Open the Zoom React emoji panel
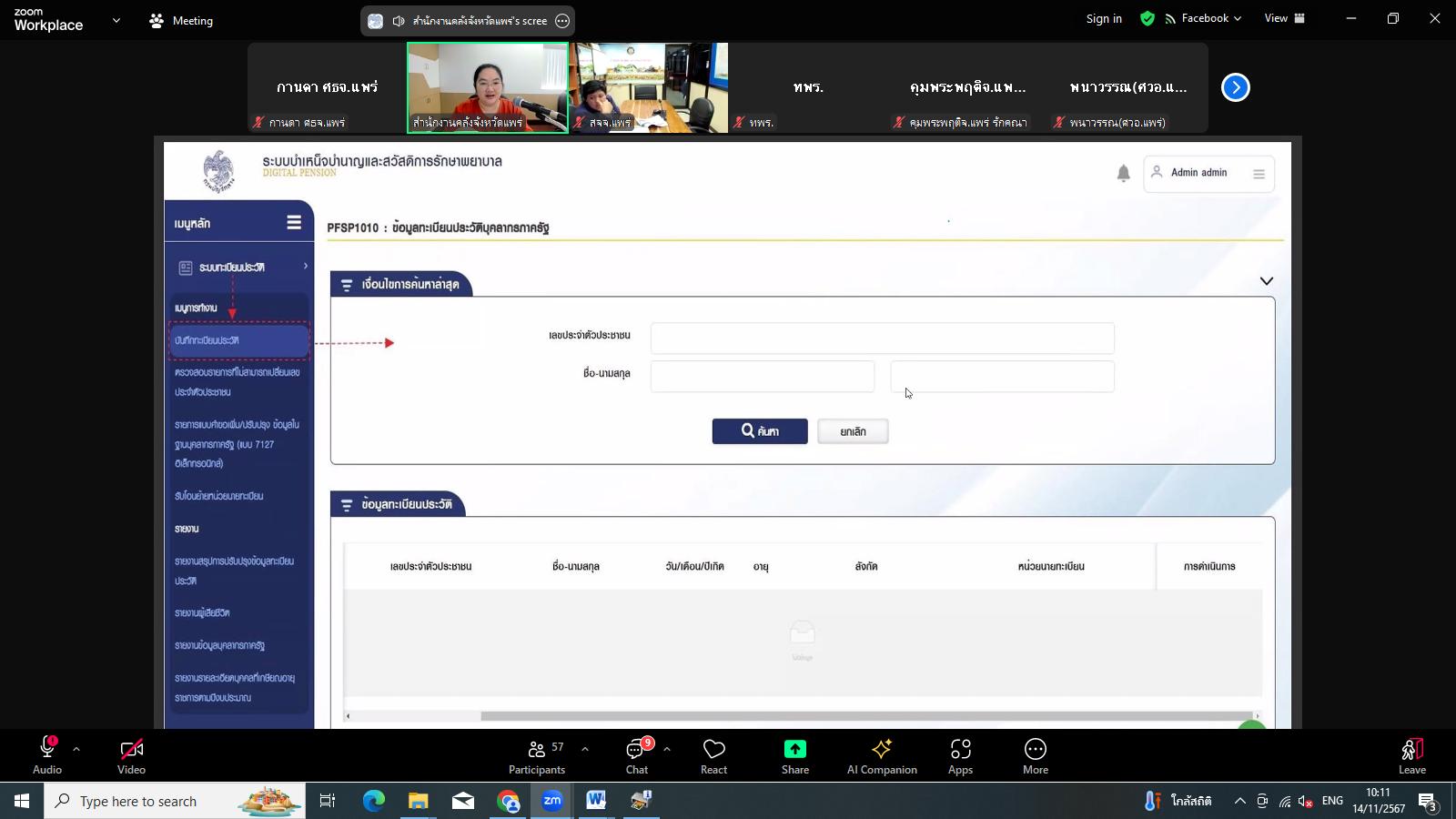The height and width of the screenshot is (819, 1456). 713,755
